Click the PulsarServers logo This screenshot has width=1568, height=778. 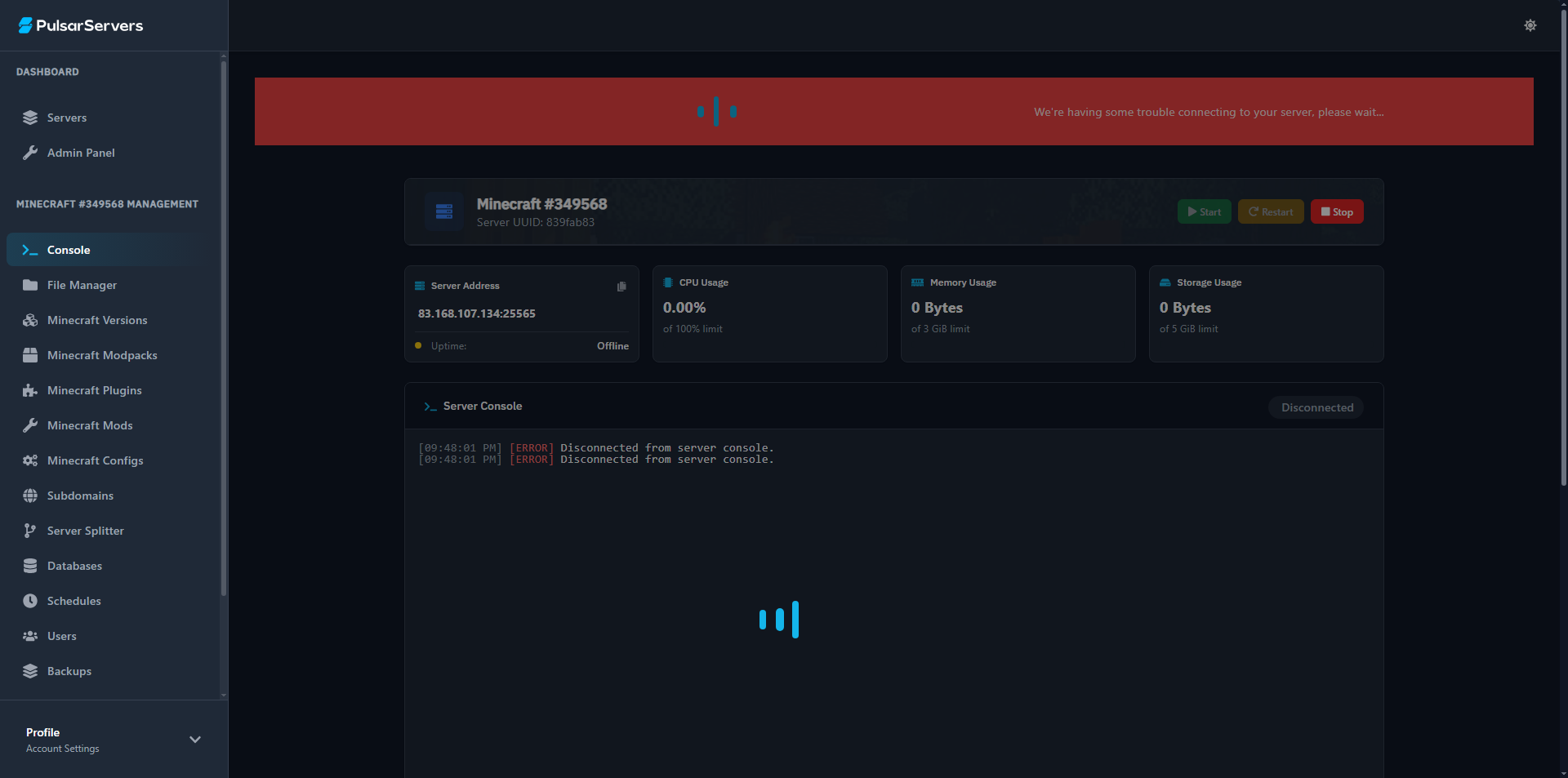click(x=79, y=25)
